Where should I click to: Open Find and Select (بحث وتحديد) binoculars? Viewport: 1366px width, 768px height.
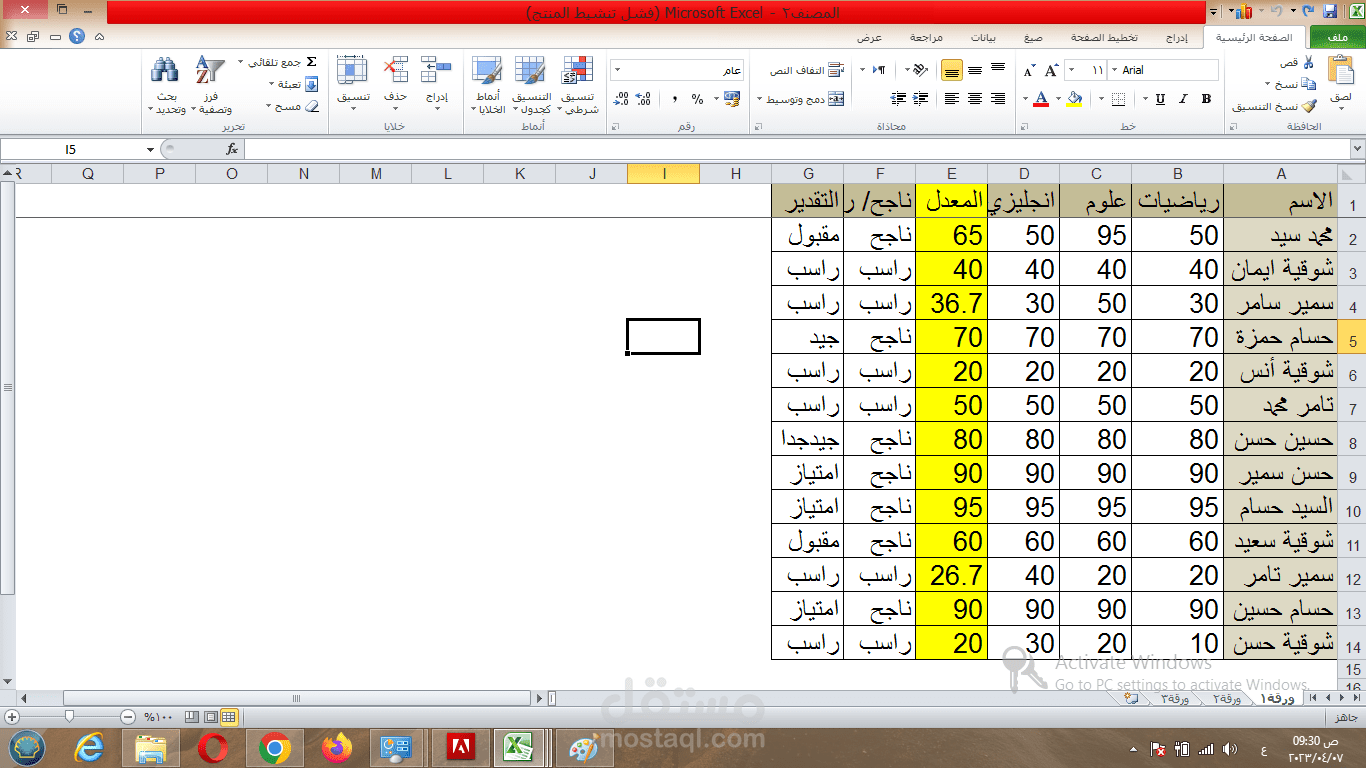[166, 85]
